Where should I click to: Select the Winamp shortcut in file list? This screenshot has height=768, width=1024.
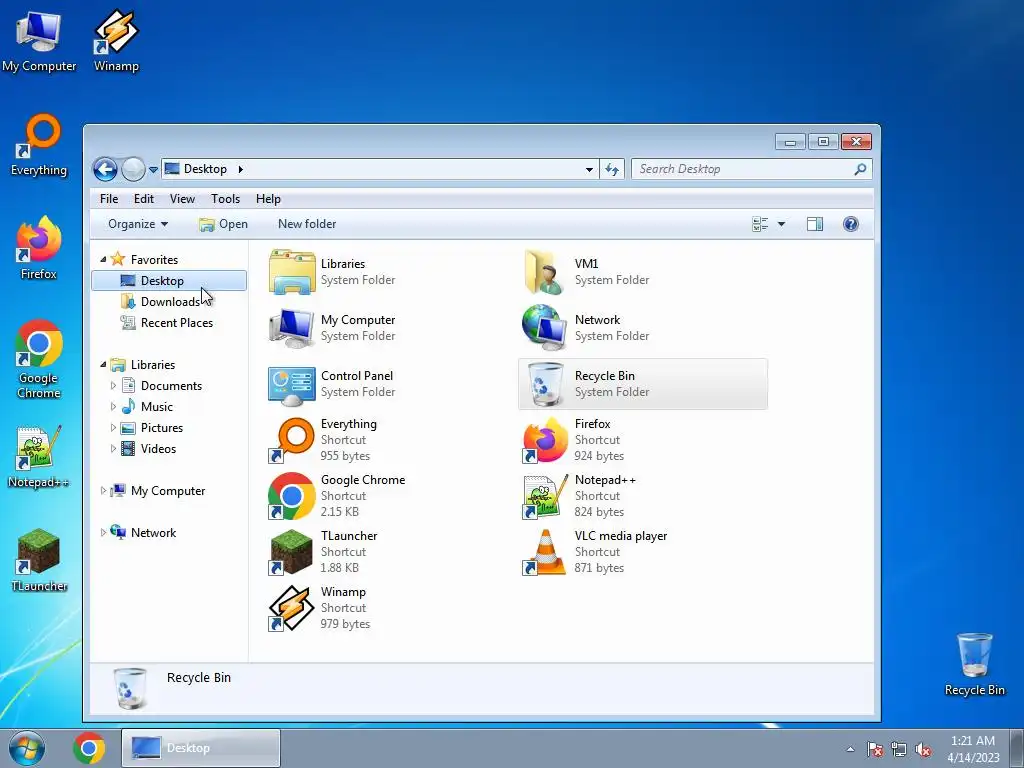click(x=292, y=609)
